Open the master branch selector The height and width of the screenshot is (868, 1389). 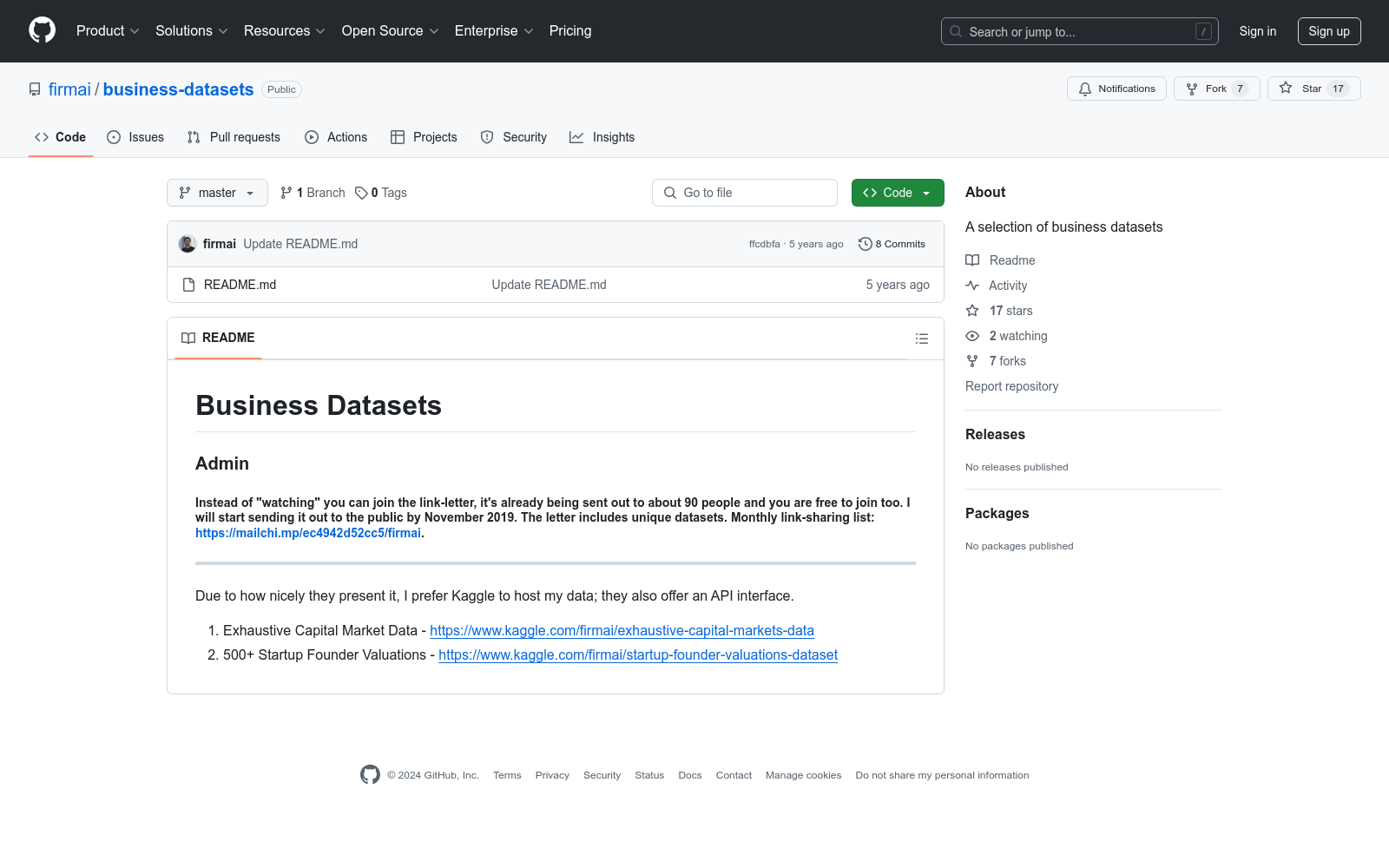click(x=217, y=193)
